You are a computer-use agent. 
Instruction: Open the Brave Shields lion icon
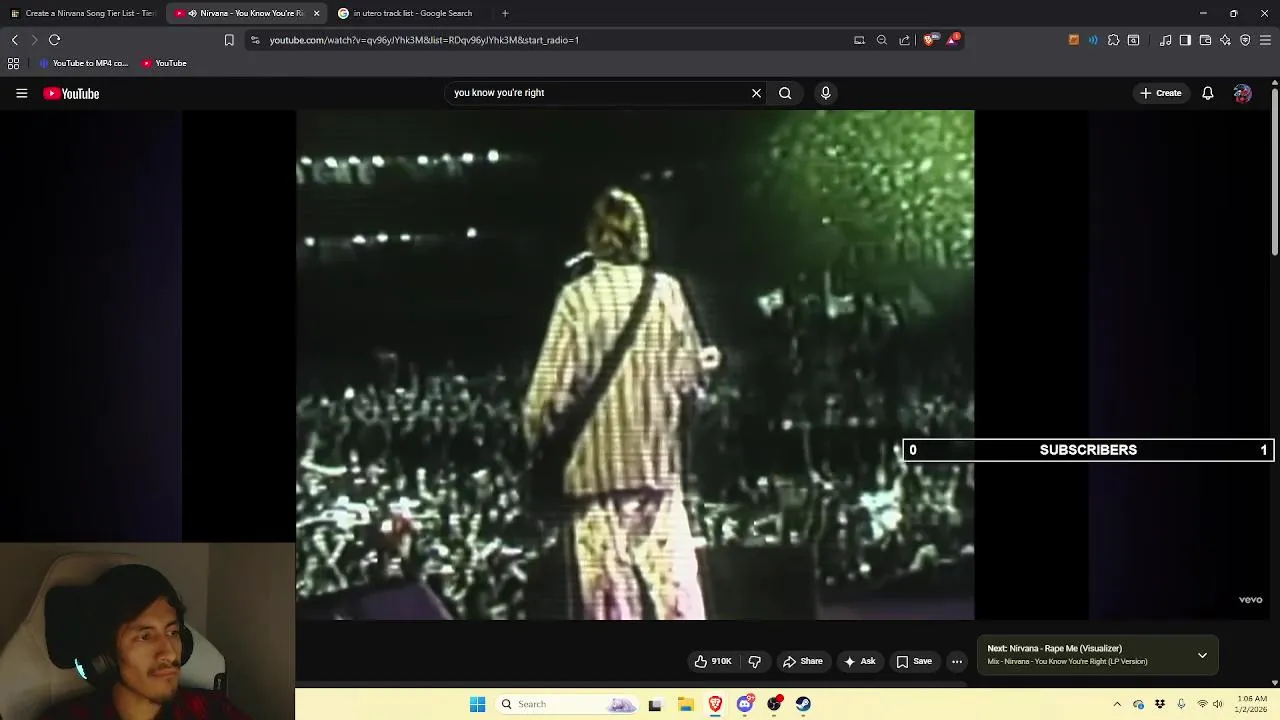(929, 40)
